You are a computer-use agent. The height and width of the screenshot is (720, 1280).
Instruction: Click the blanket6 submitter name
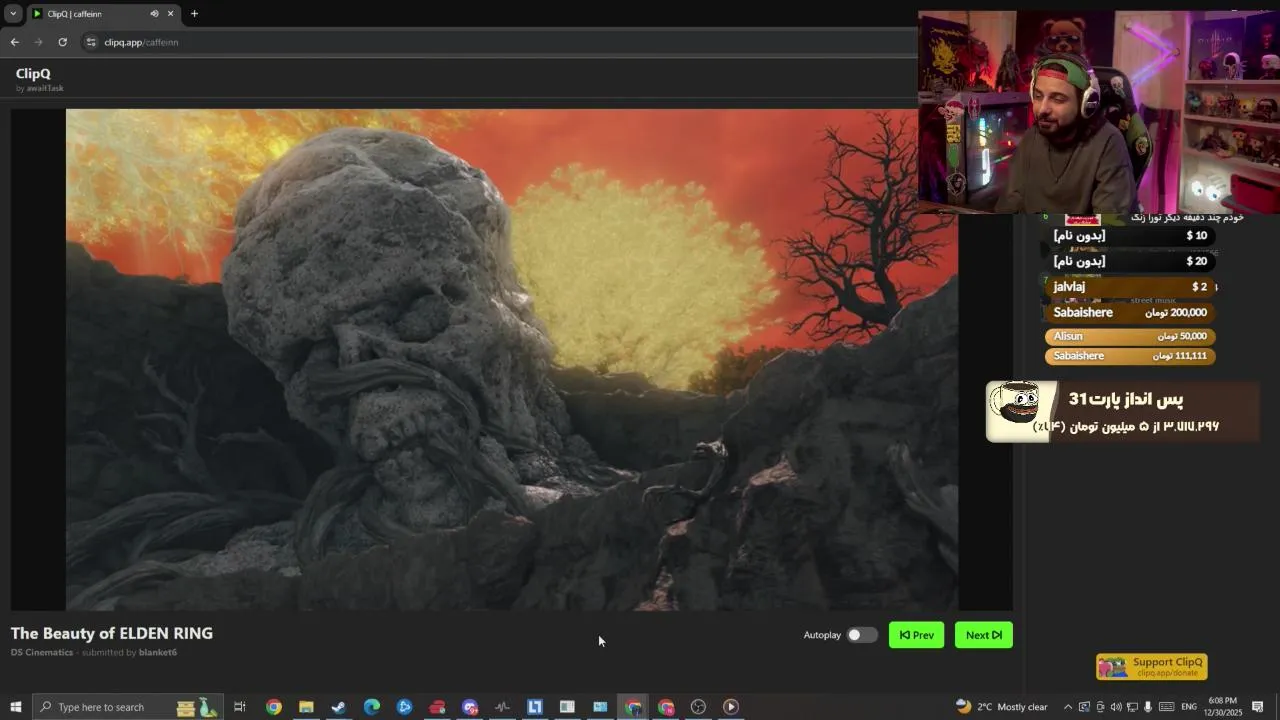coord(158,652)
